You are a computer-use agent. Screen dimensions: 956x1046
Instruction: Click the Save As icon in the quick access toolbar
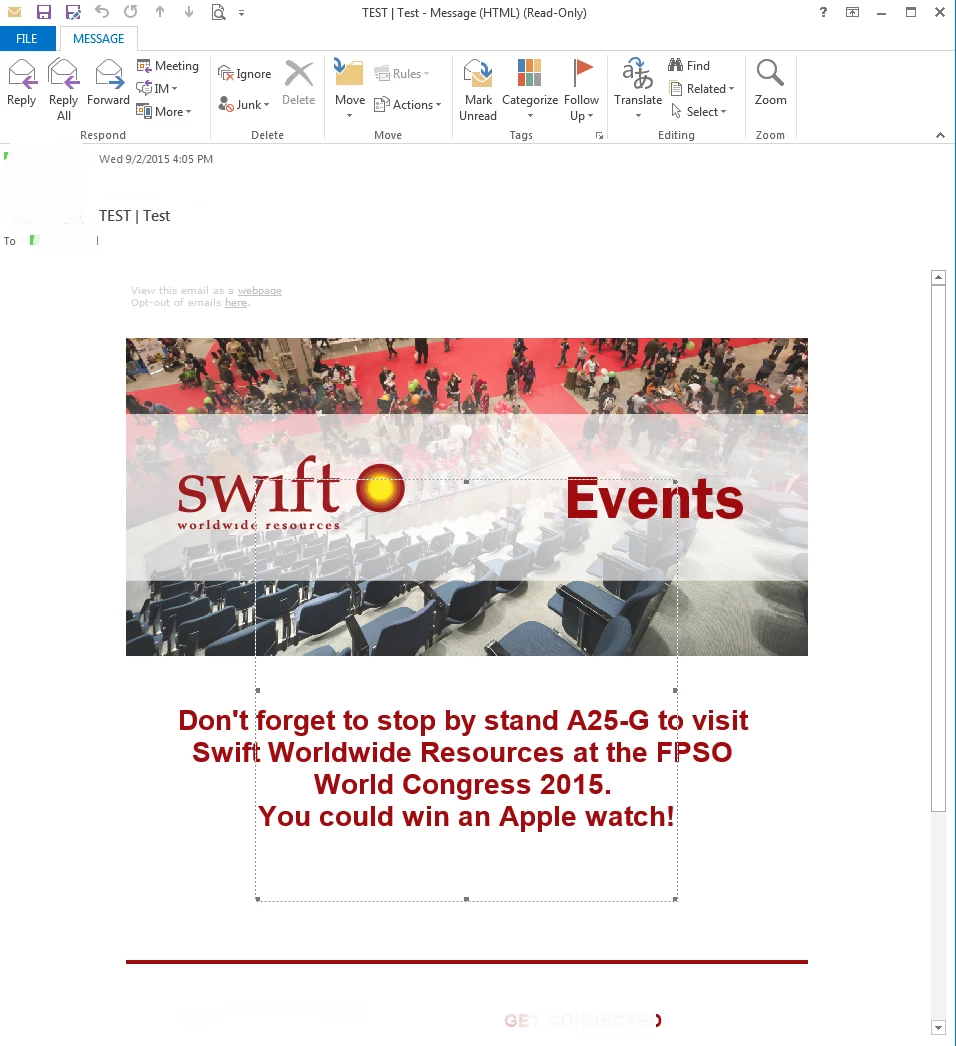point(73,12)
